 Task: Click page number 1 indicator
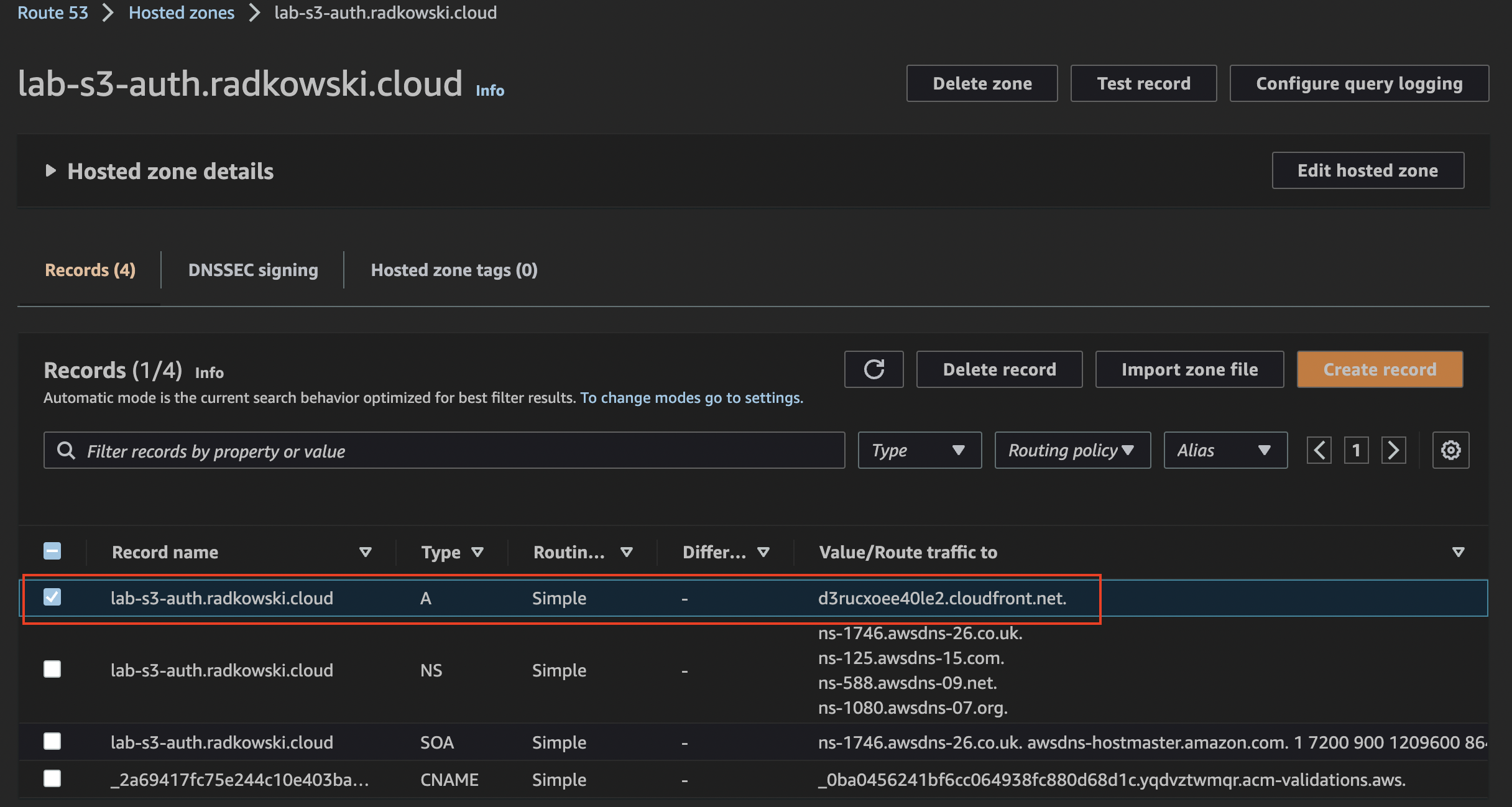[x=1357, y=450]
